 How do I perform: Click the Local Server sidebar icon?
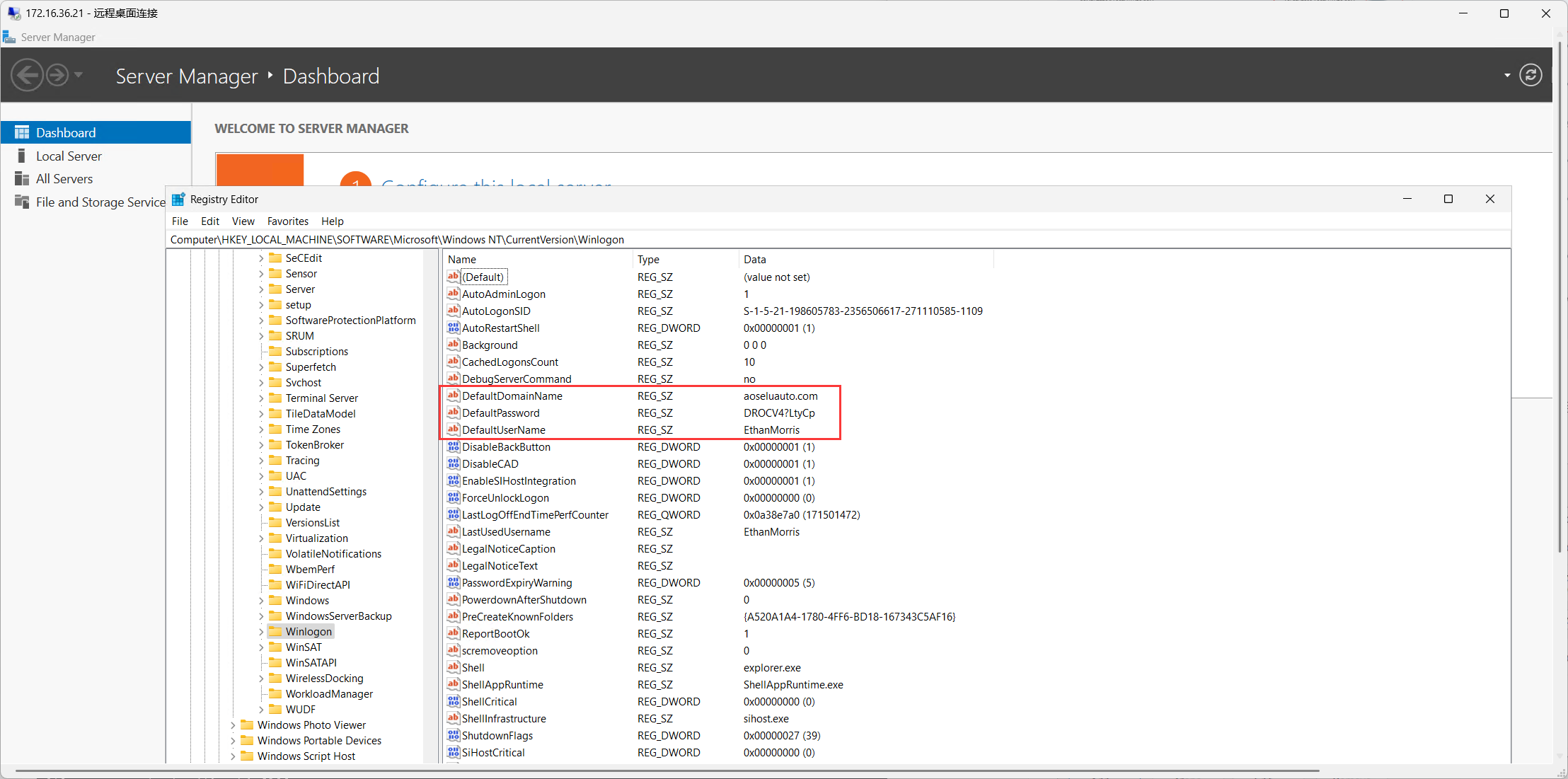pos(22,156)
